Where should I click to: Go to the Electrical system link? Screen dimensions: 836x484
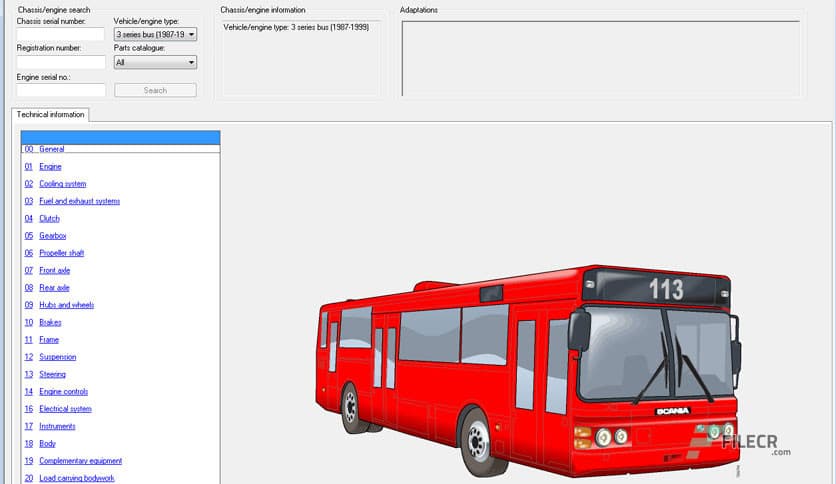65,409
